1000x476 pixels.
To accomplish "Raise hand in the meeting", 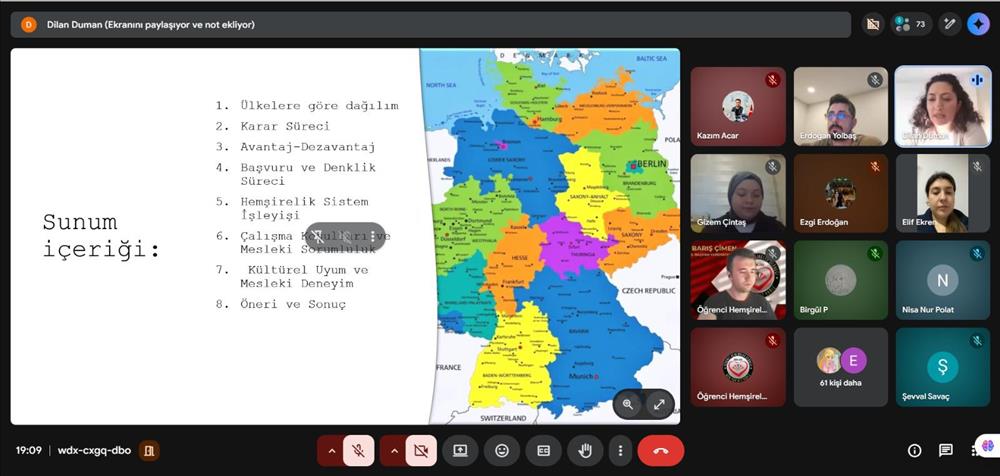I will click(x=585, y=451).
